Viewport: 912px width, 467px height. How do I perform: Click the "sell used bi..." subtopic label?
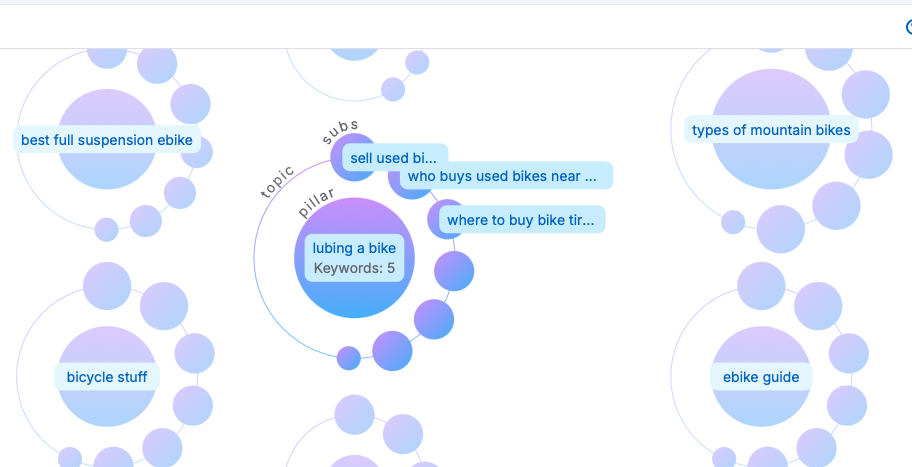point(394,158)
